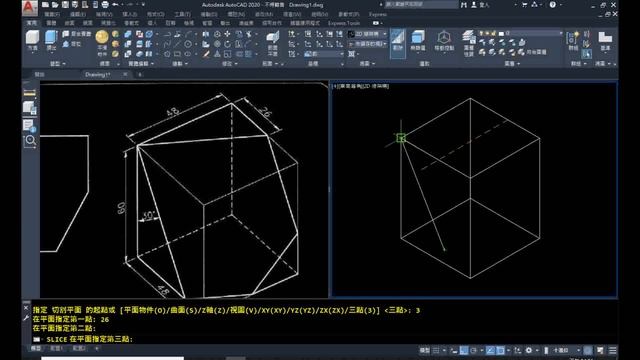Open a new drawing tab with plus button
Image resolution: width=640 pixels, height=360 pixels.
point(140,75)
